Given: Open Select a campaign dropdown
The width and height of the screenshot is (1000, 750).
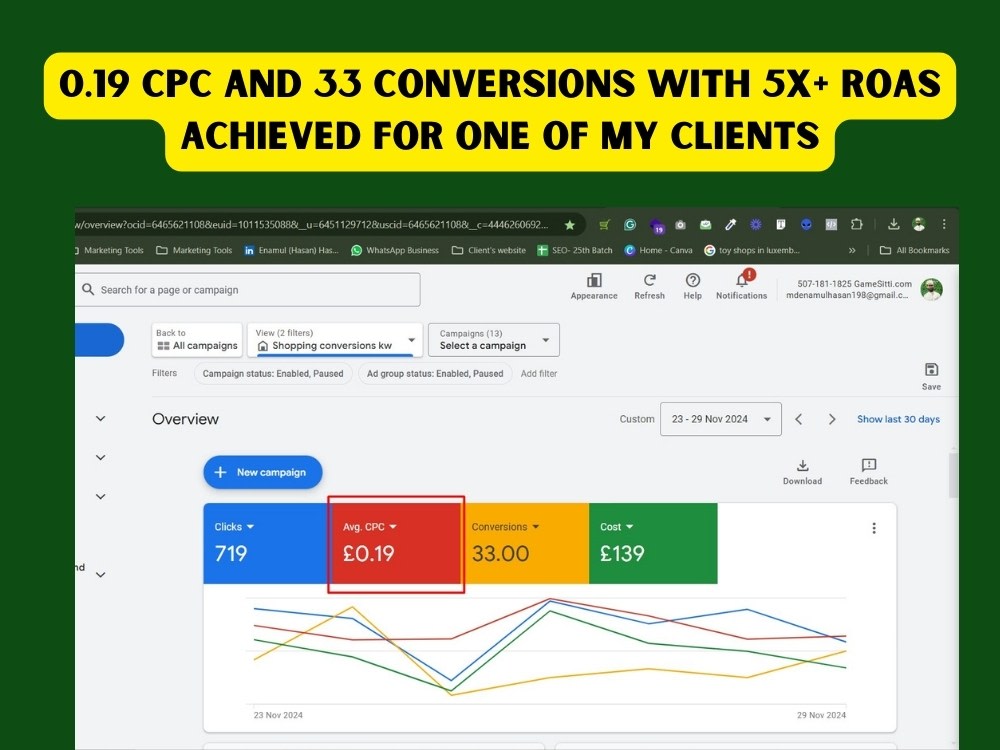Looking at the screenshot, I should pyautogui.click(x=494, y=339).
